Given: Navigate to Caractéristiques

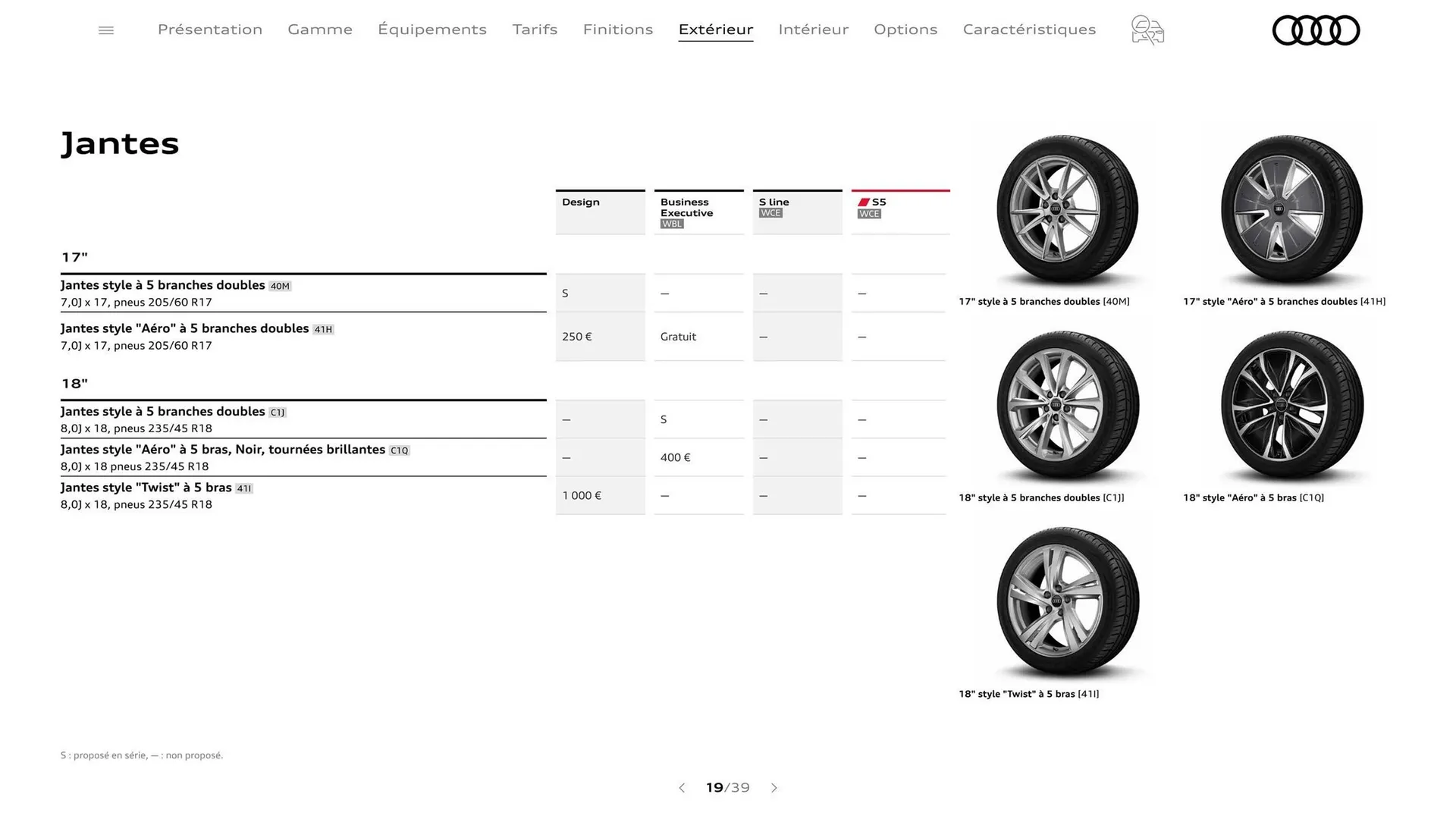Looking at the screenshot, I should [1029, 30].
